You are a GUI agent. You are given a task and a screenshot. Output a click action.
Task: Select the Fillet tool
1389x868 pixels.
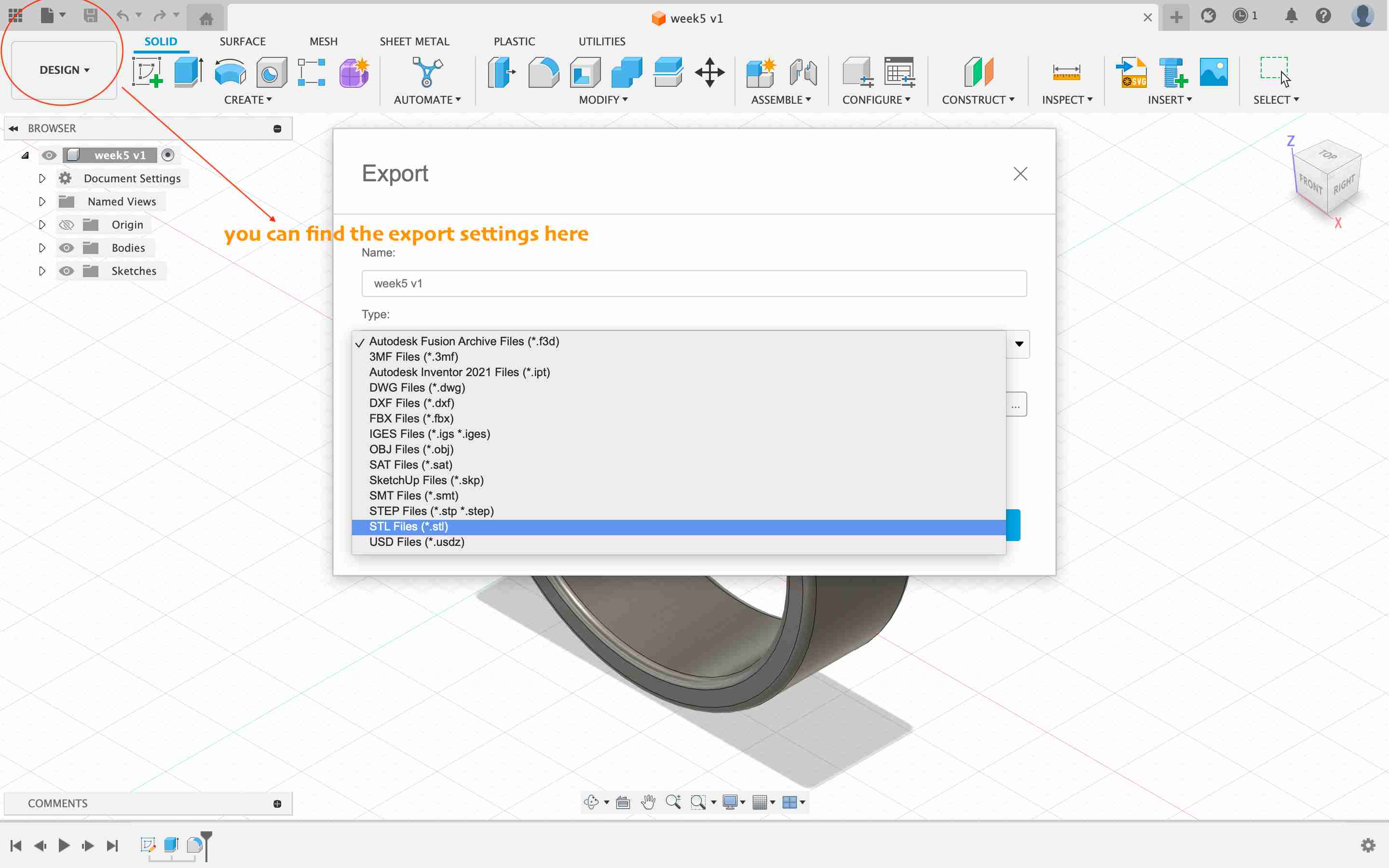[x=544, y=72]
